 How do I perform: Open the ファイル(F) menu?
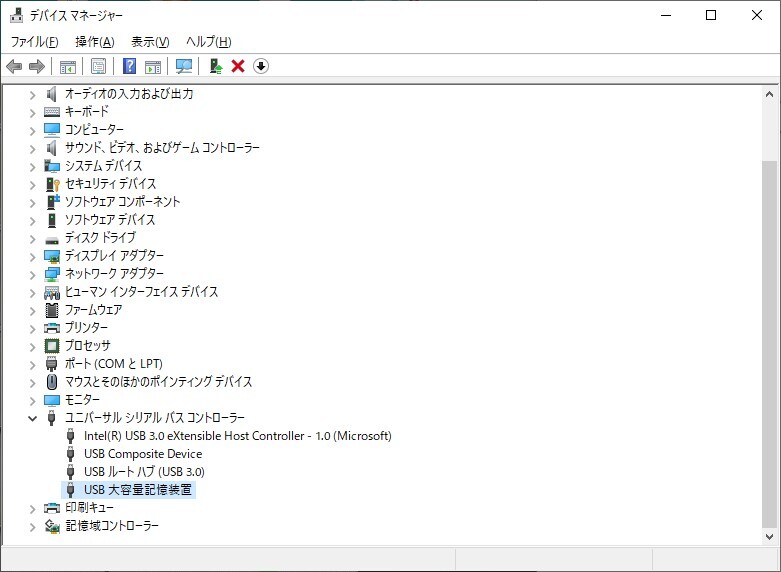click(x=34, y=42)
